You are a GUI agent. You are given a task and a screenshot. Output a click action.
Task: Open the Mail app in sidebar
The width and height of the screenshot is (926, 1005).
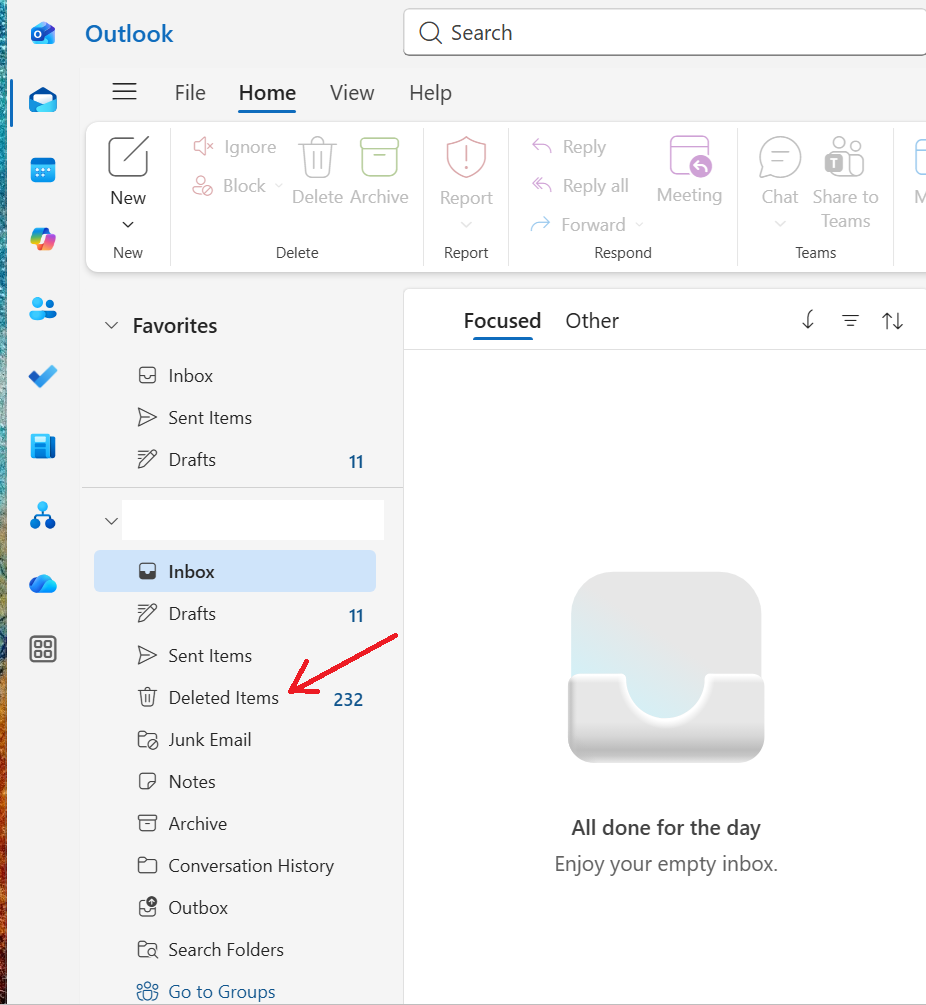click(x=43, y=101)
